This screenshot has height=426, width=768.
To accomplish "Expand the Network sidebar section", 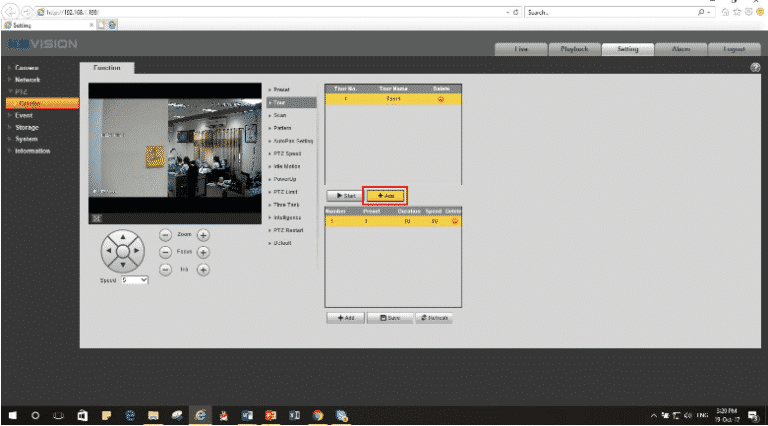I will pyautogui.click(x=28, y=78).
